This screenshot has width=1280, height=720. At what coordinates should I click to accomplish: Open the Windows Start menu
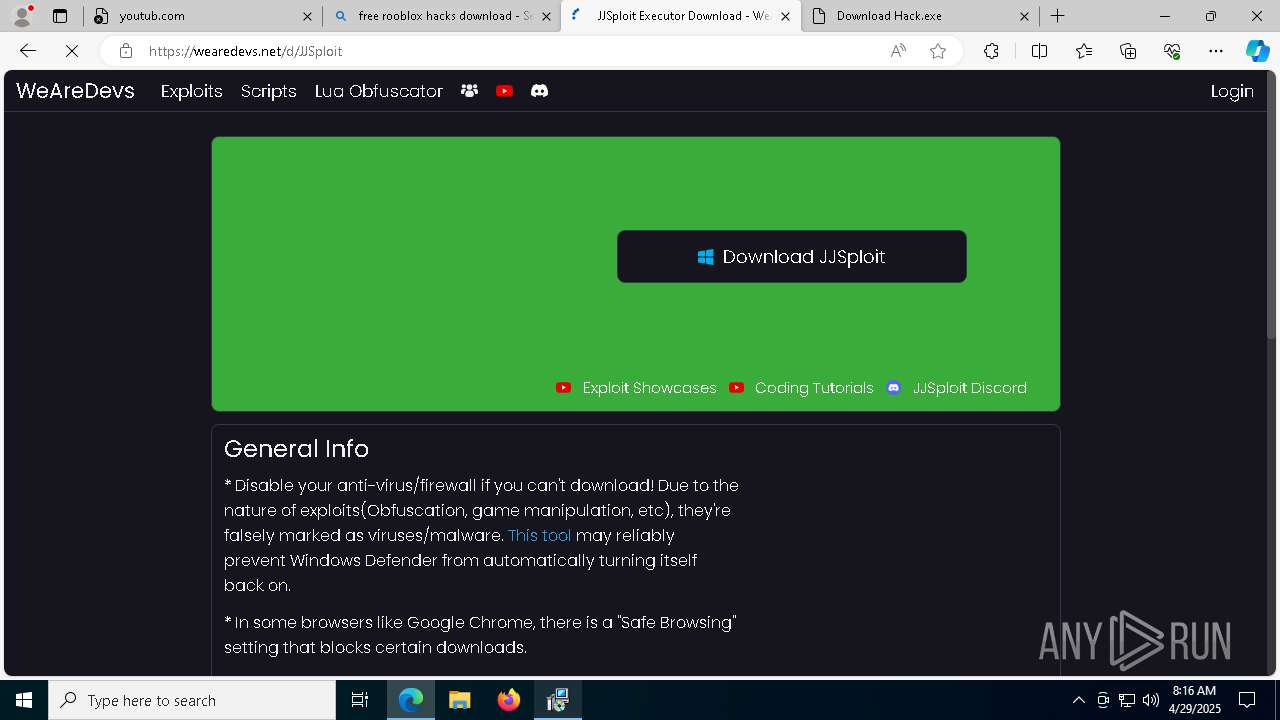(x=24, y=700)
